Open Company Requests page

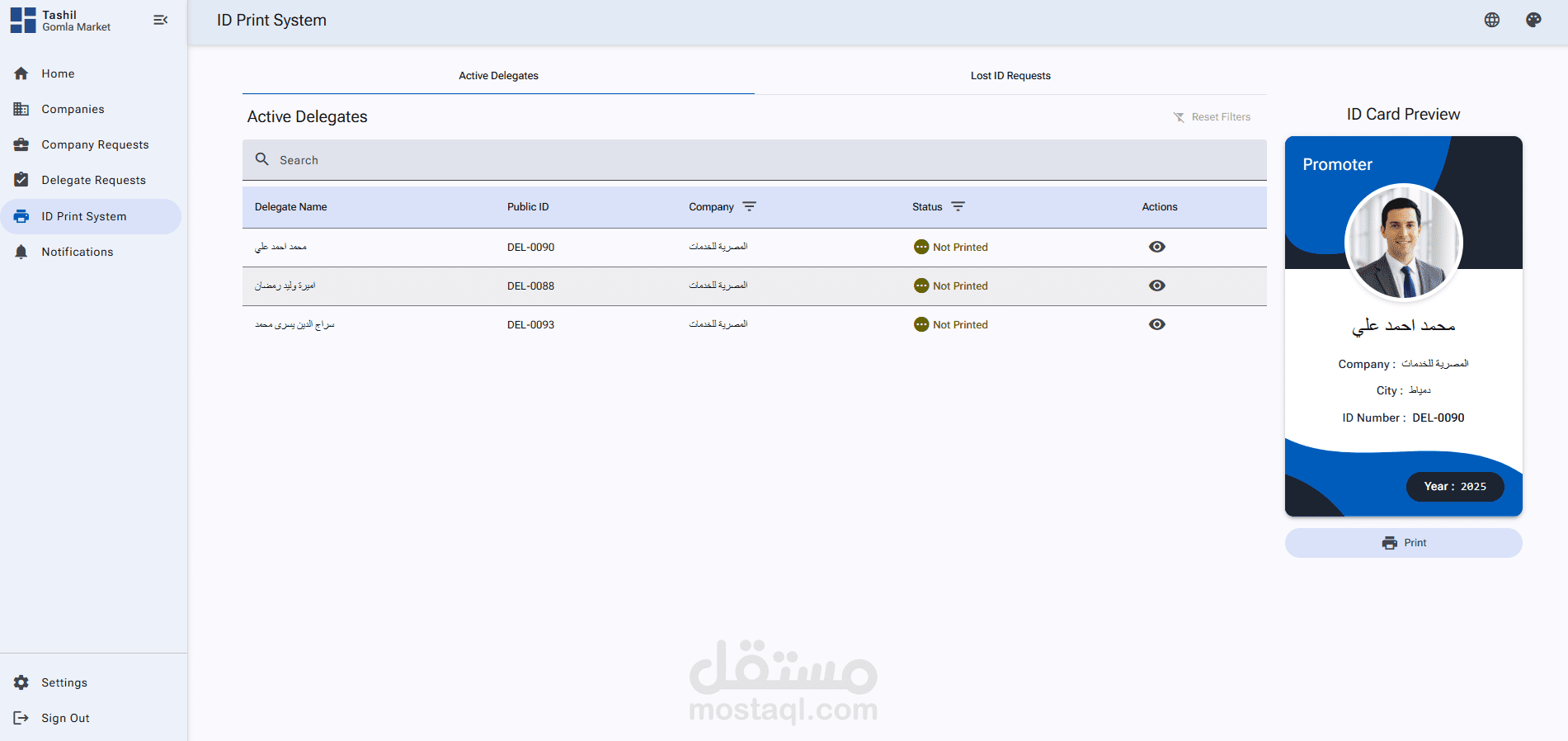tap(91, 144)
